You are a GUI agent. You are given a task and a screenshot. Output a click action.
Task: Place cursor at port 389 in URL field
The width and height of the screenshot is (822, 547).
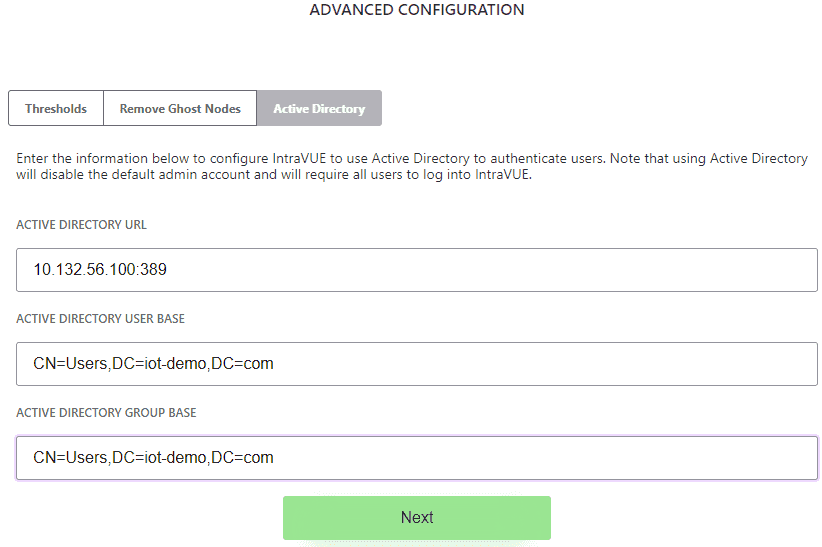pyautogui.click(x=154, y=270)
